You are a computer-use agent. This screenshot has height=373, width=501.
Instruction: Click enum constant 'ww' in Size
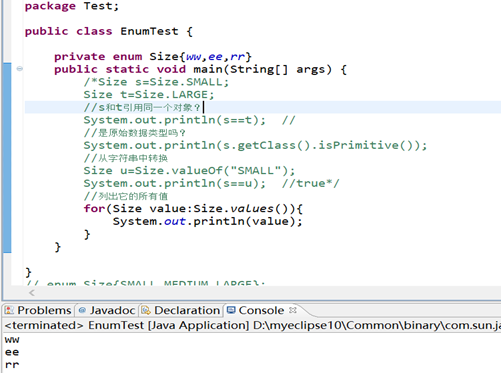(193, 57)
